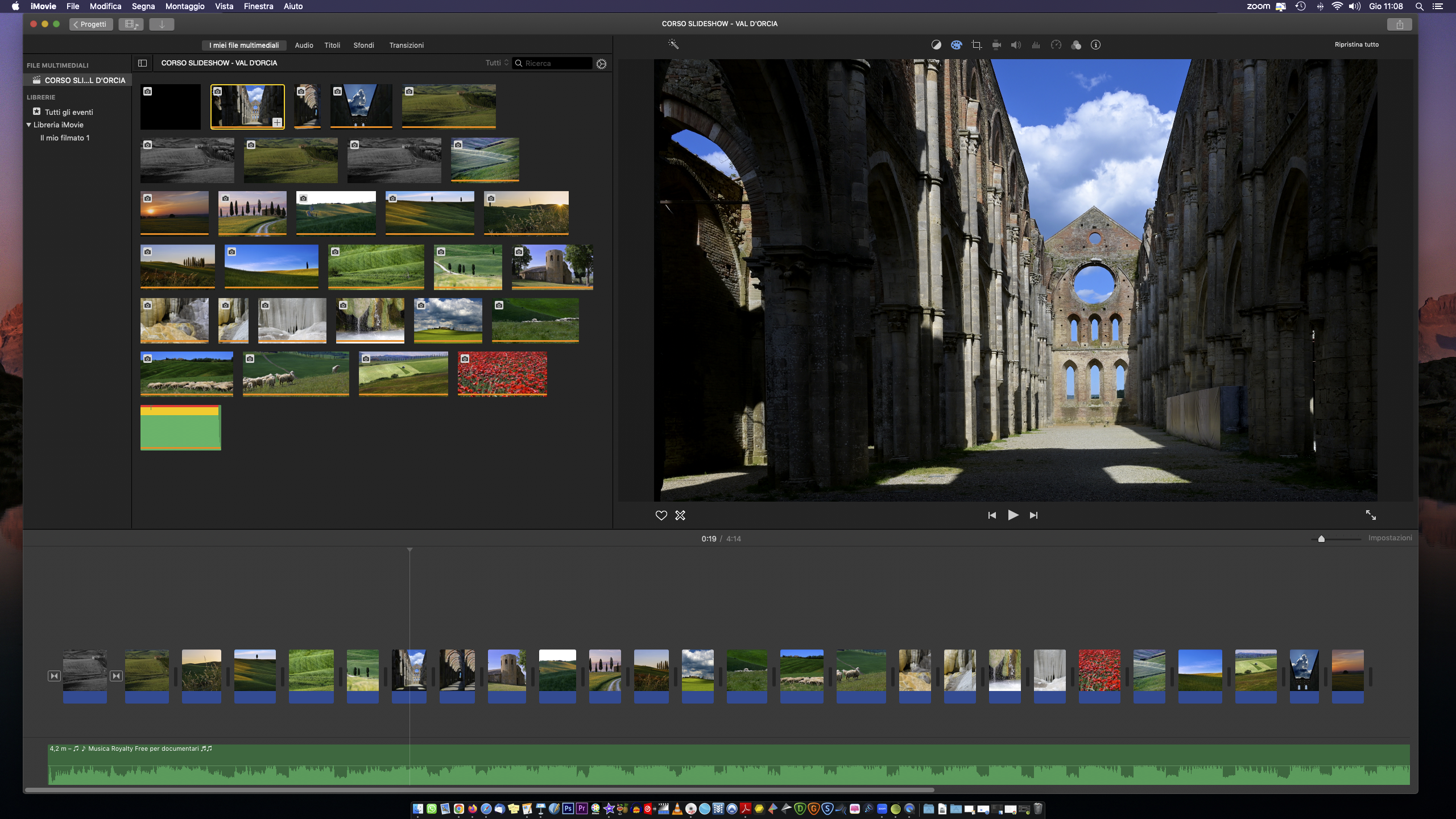
Task: Collapse the Libreria iMovie tree
Action: tap(29, 125)
